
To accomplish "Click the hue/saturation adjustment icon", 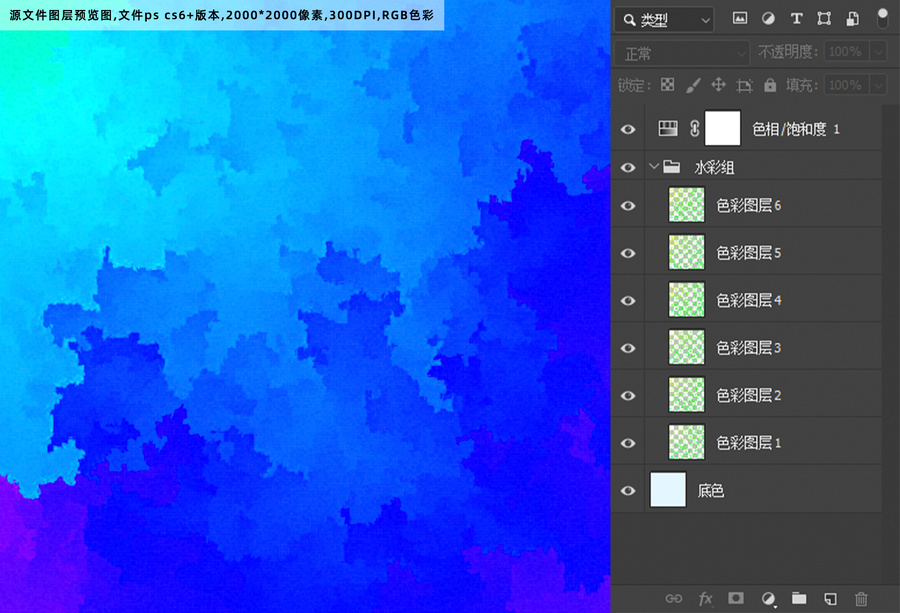I will click(668, 129).
